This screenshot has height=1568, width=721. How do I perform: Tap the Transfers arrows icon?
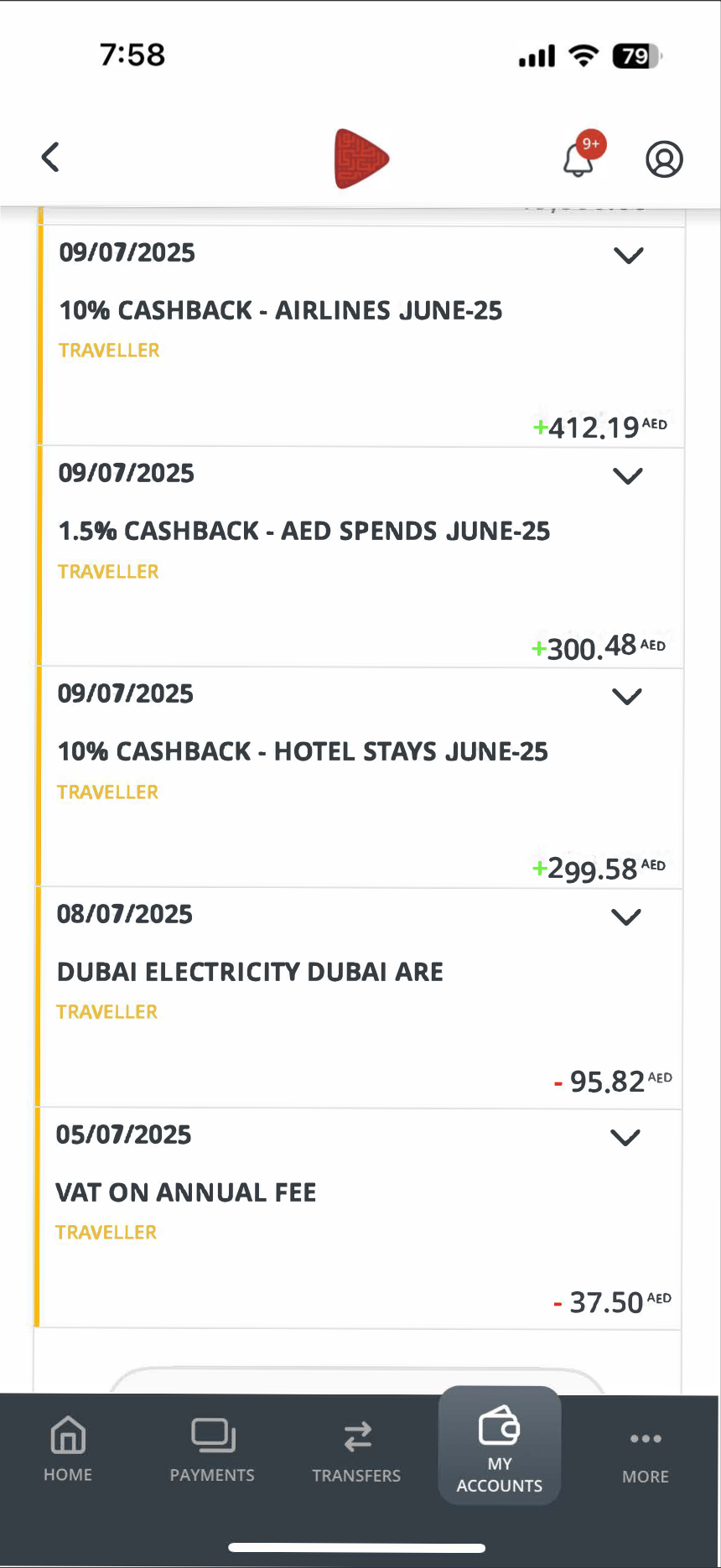click(x=357, y=1437)
